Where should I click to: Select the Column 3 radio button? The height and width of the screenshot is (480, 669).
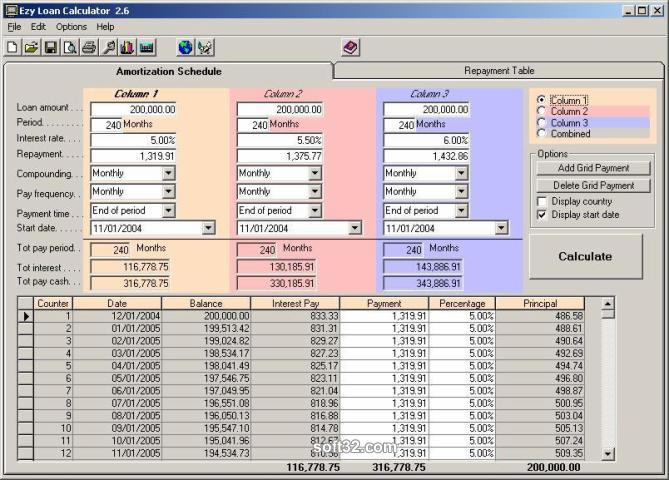pyautogui.click(x=541, y=122)
